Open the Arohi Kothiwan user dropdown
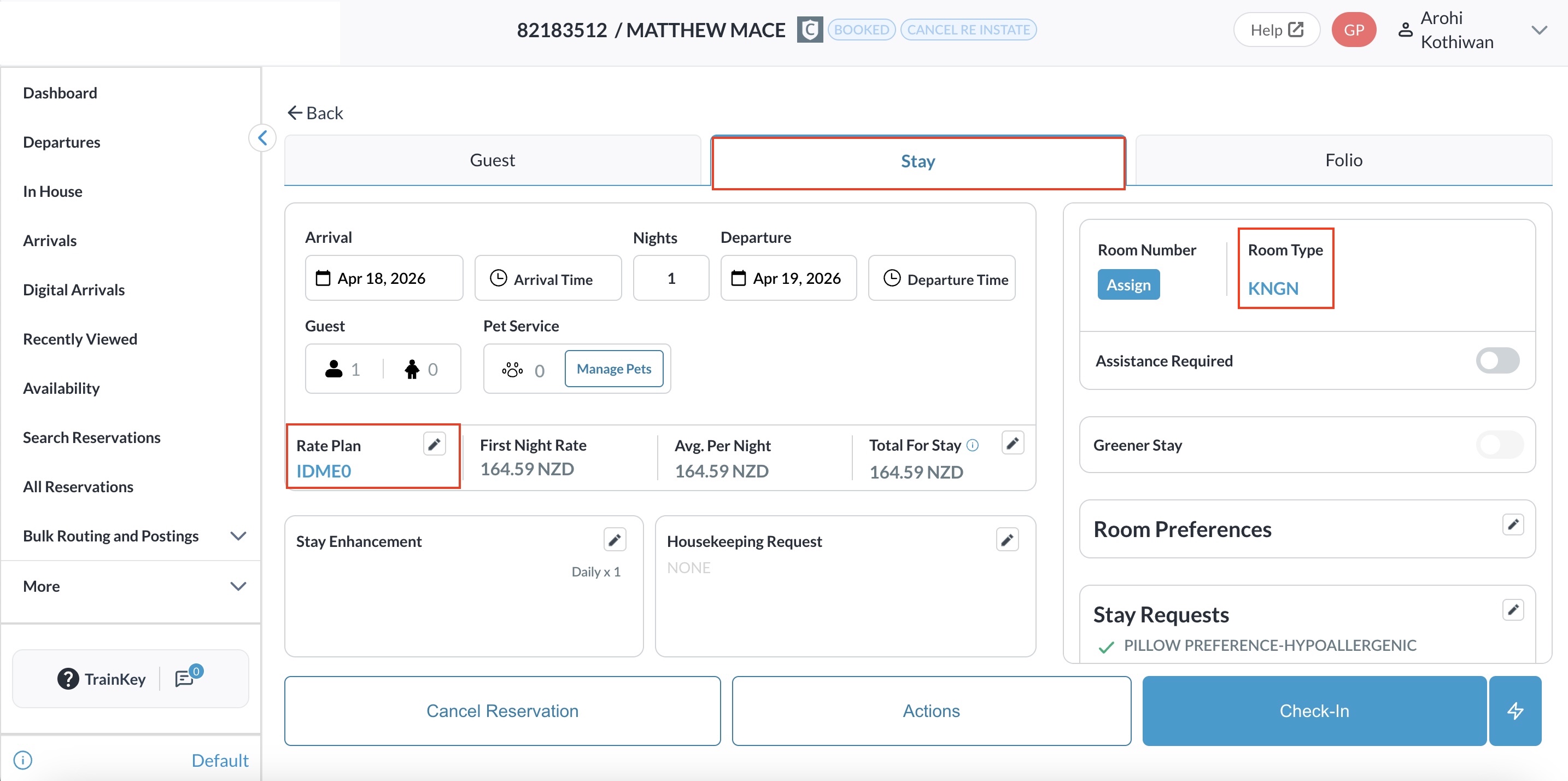The height and width of the screenshot is (781, 1568). pos(1539,30)
